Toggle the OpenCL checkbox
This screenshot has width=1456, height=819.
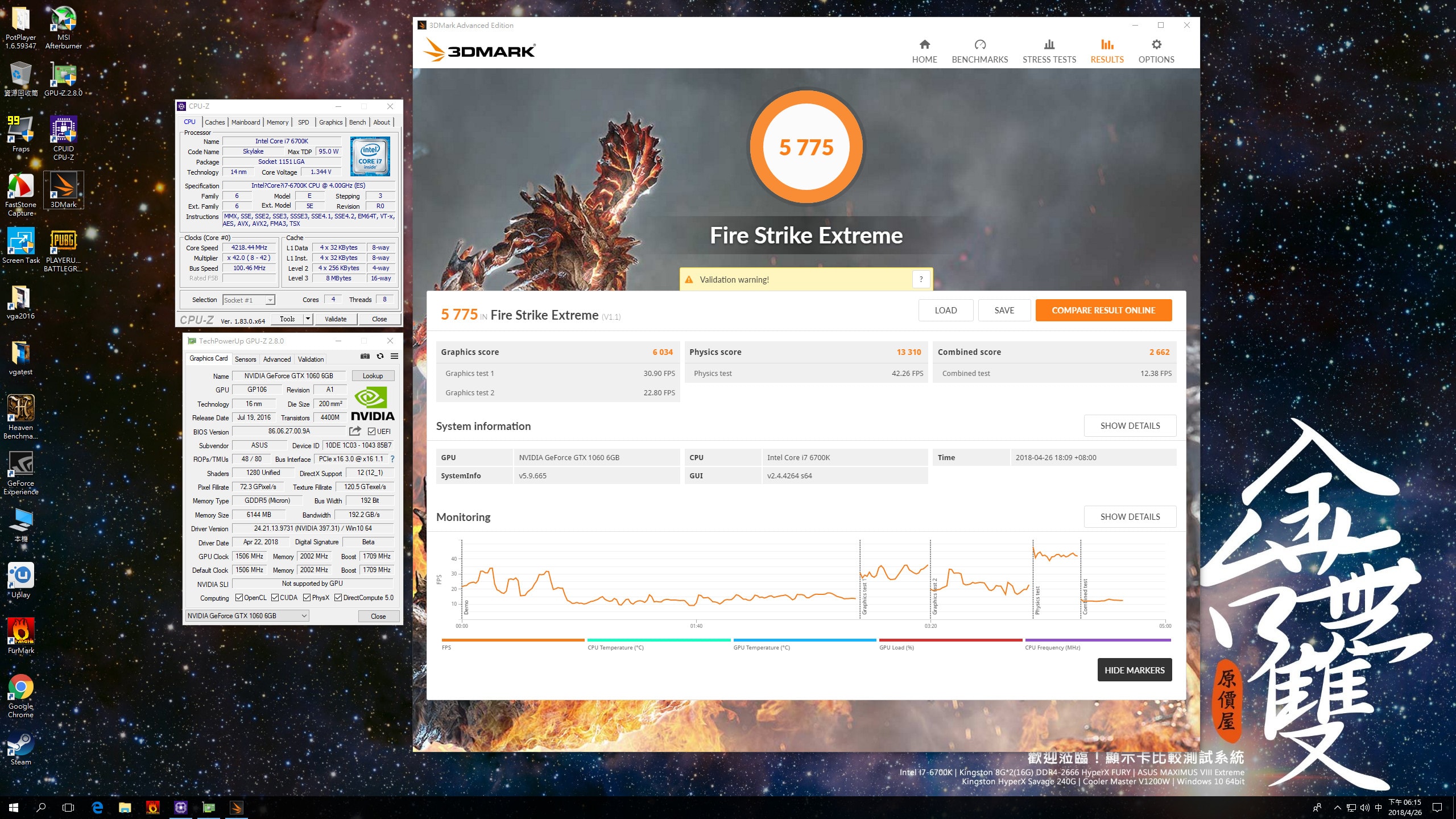click(239, 598)
